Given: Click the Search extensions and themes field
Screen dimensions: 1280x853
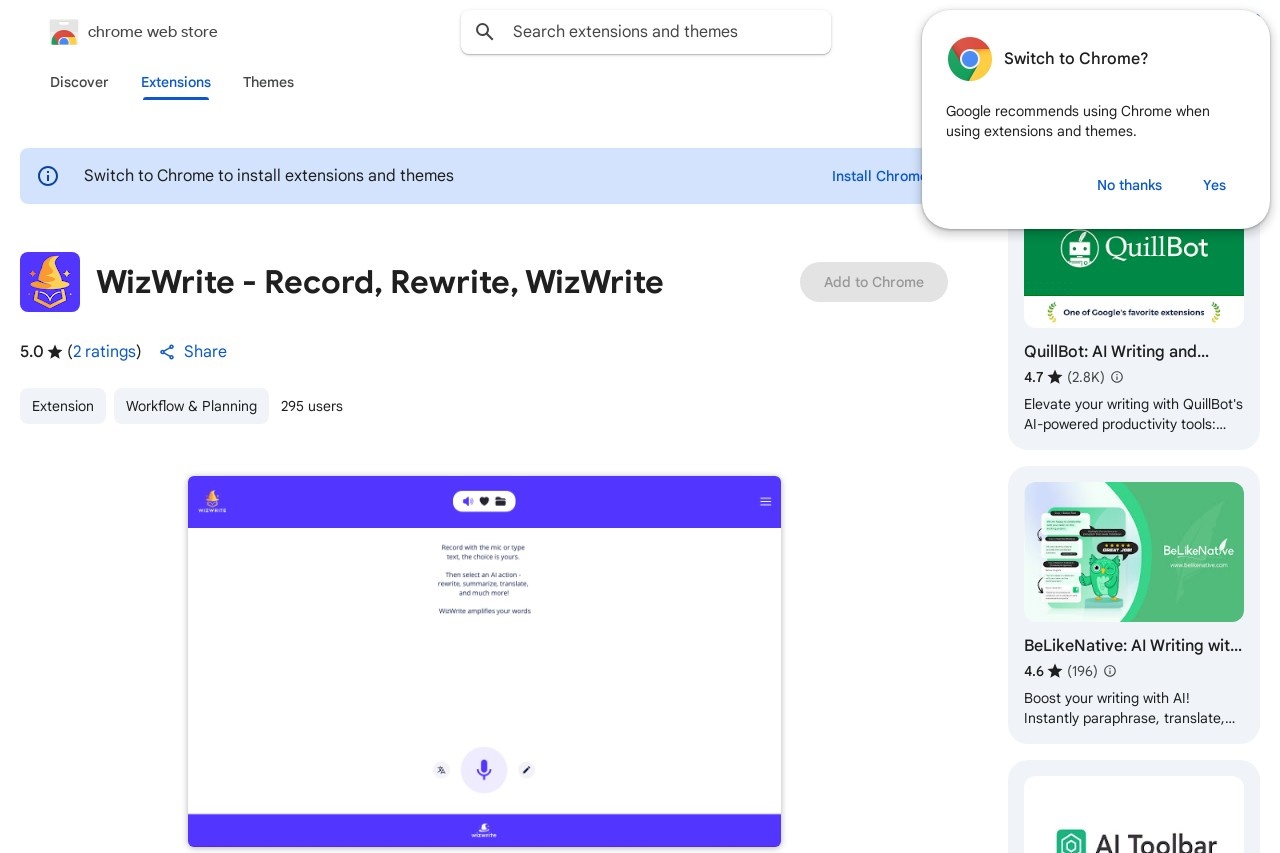Looking at the screenshot, I should pyautogui.click(x=646, y=32).
